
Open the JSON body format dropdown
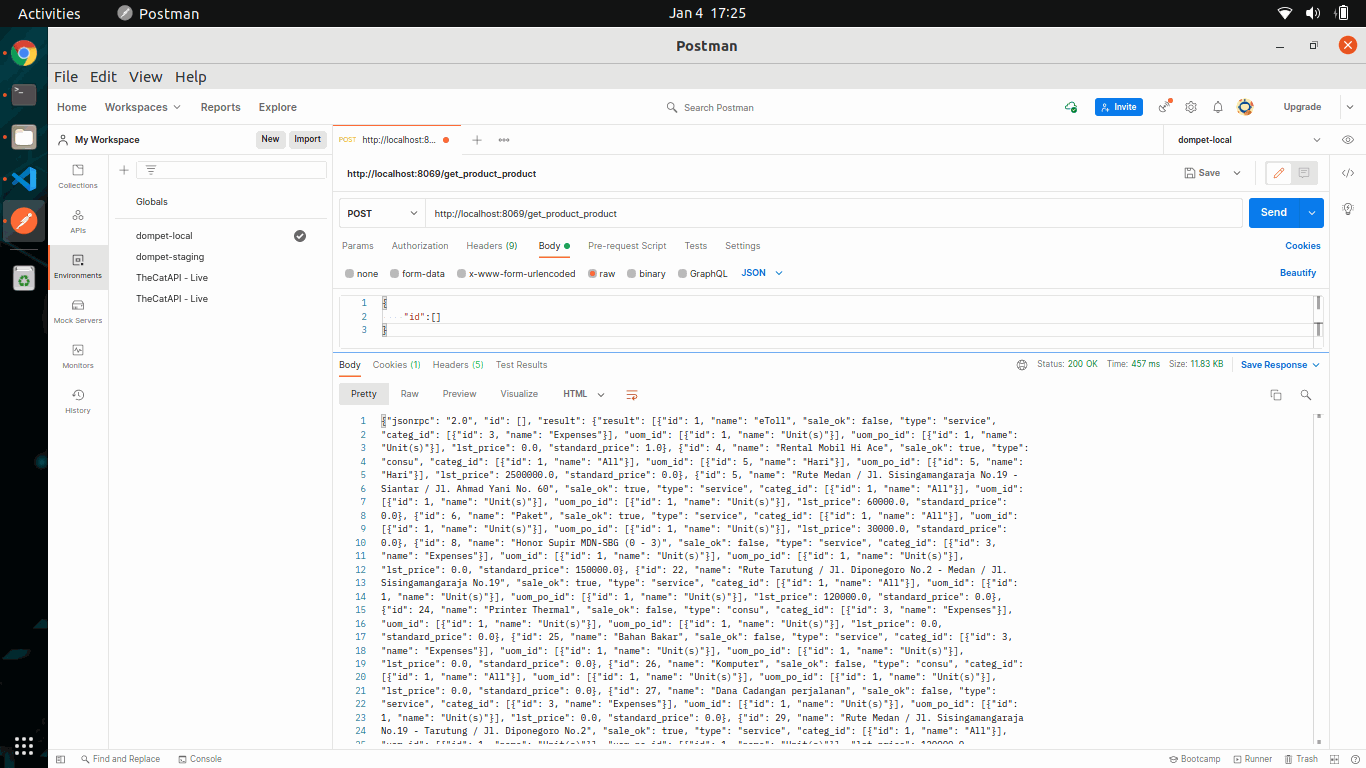tap(762, 273)
